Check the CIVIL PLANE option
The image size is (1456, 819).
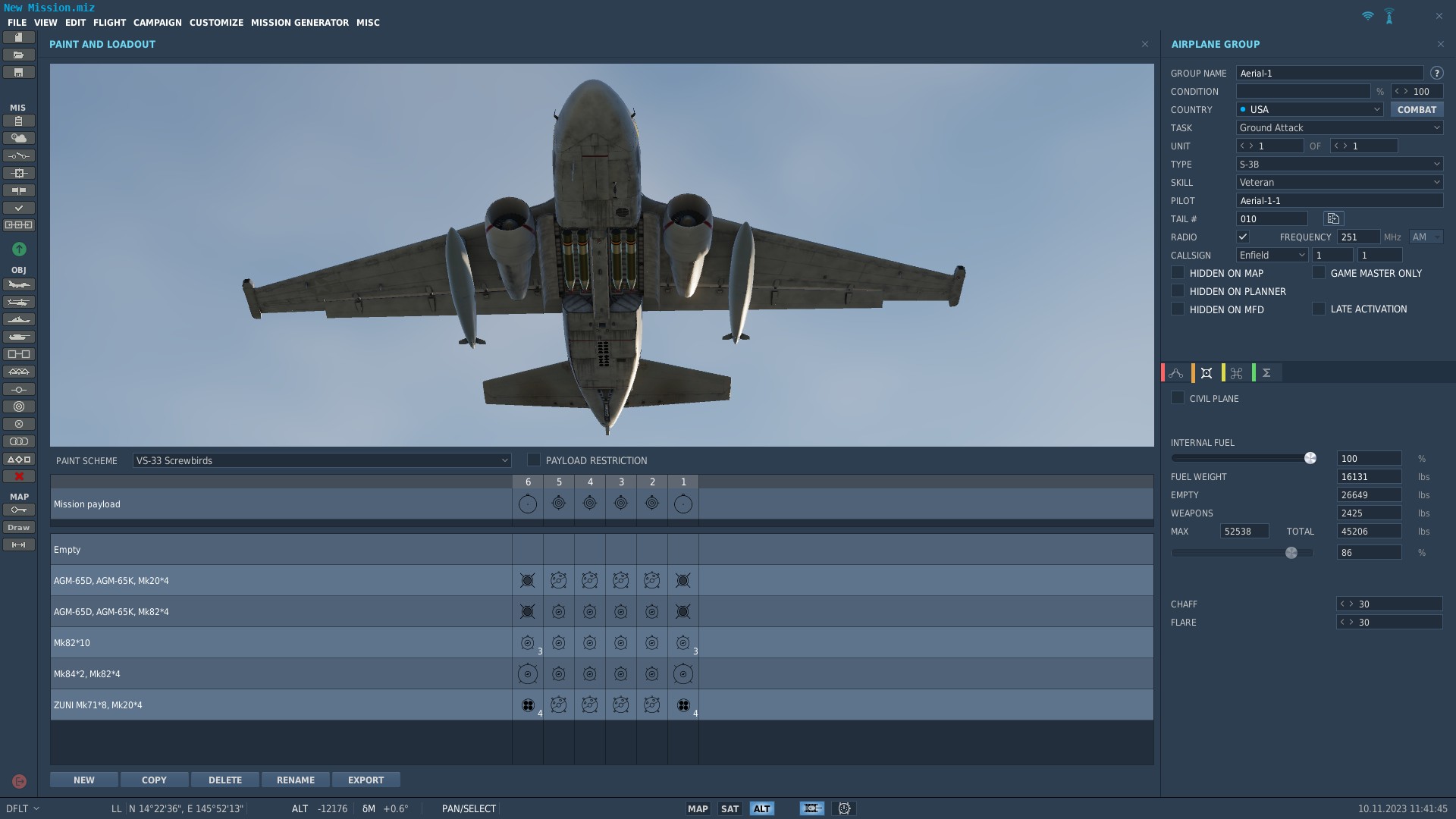[1178, 397]
